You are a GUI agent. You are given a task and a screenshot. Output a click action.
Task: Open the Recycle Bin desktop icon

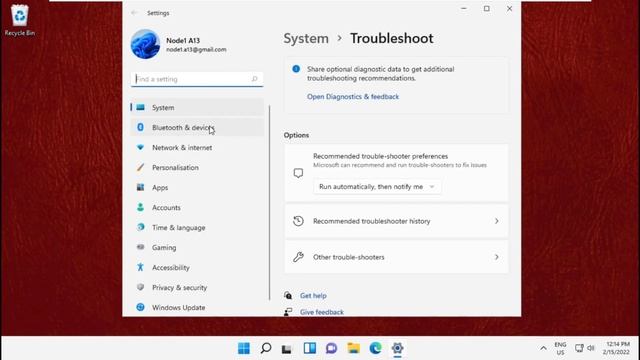pos(20,20)
